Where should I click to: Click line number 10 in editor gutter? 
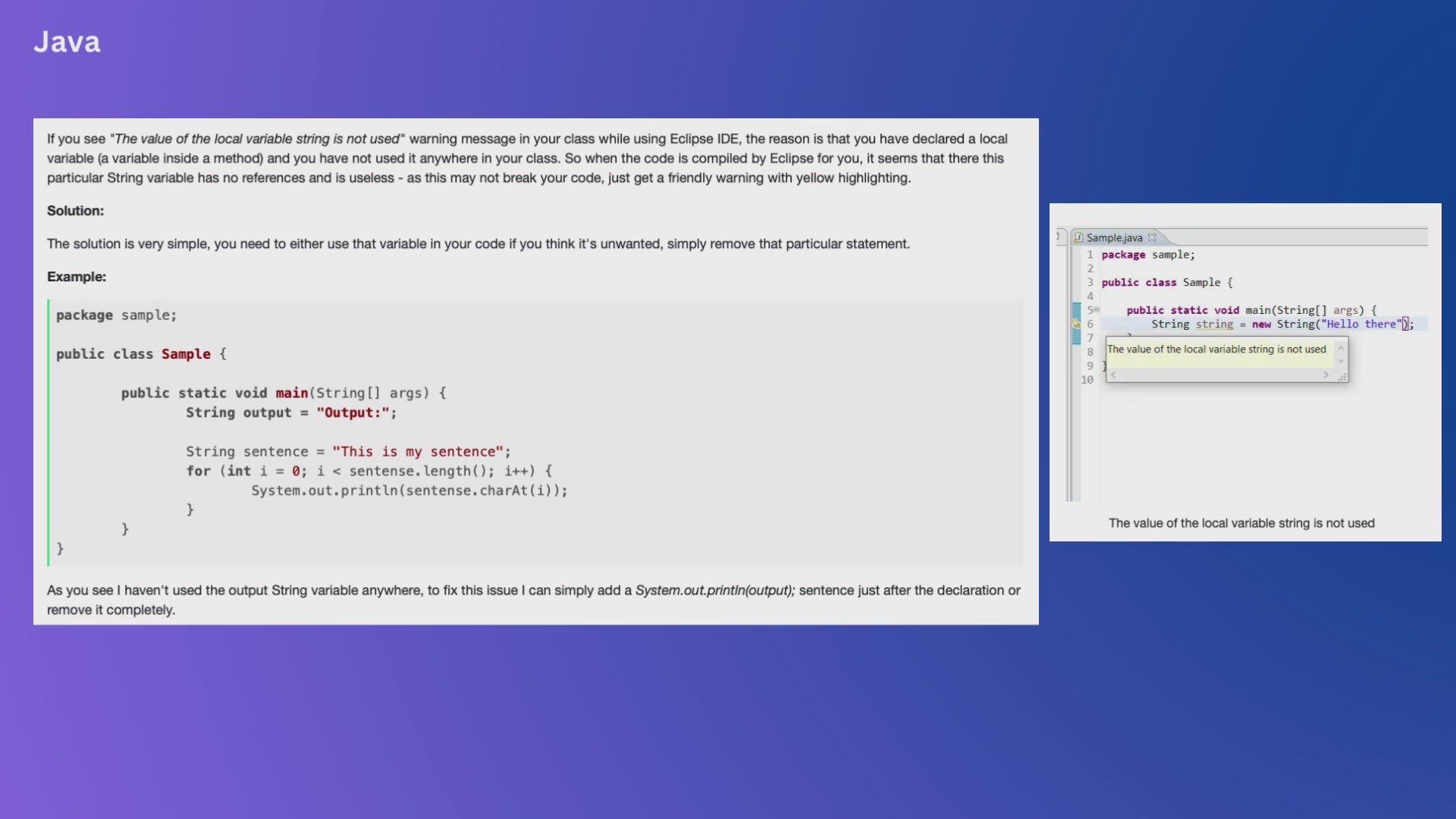pos(1087,379)
